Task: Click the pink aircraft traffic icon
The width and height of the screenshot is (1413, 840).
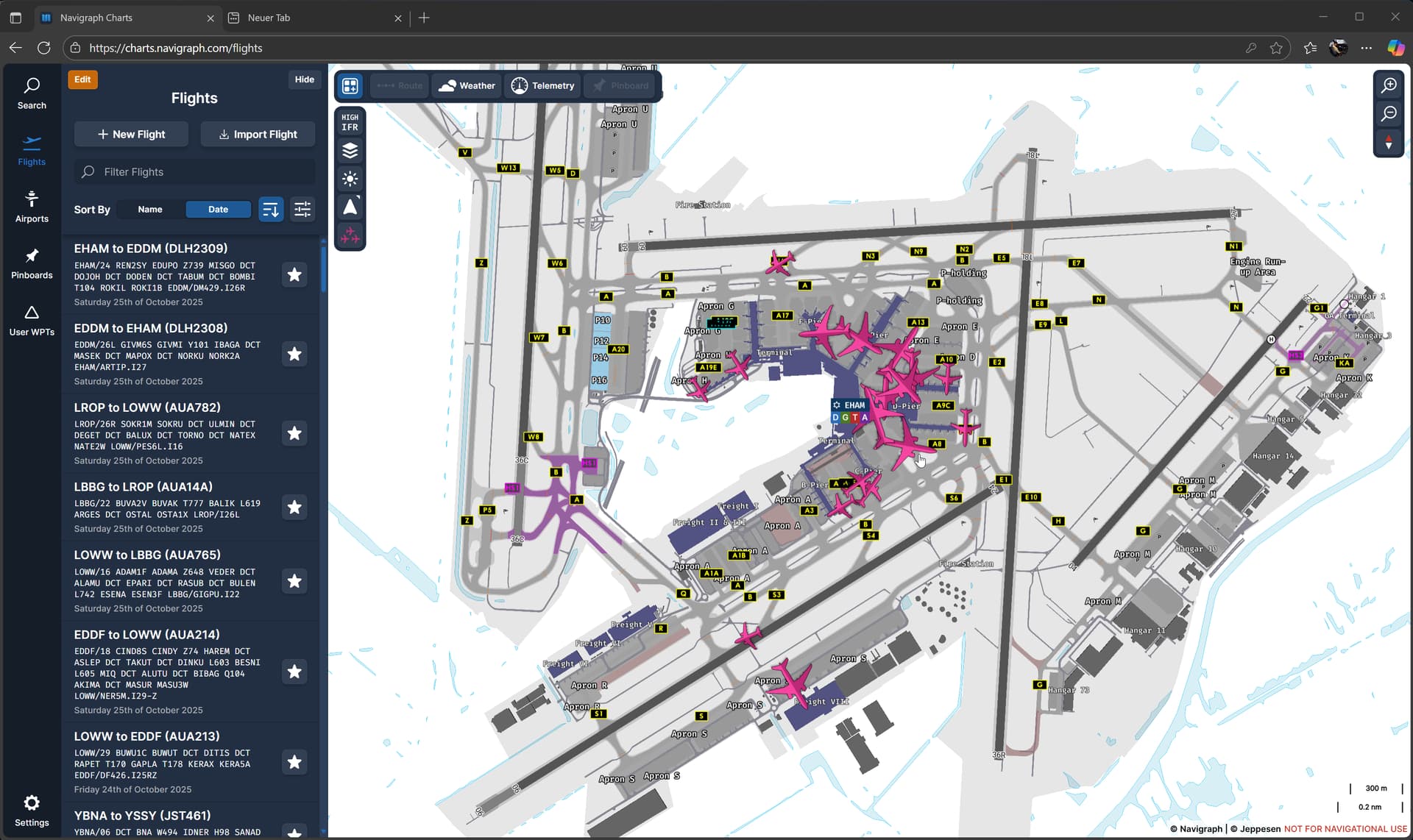Action: pos(350,235)
